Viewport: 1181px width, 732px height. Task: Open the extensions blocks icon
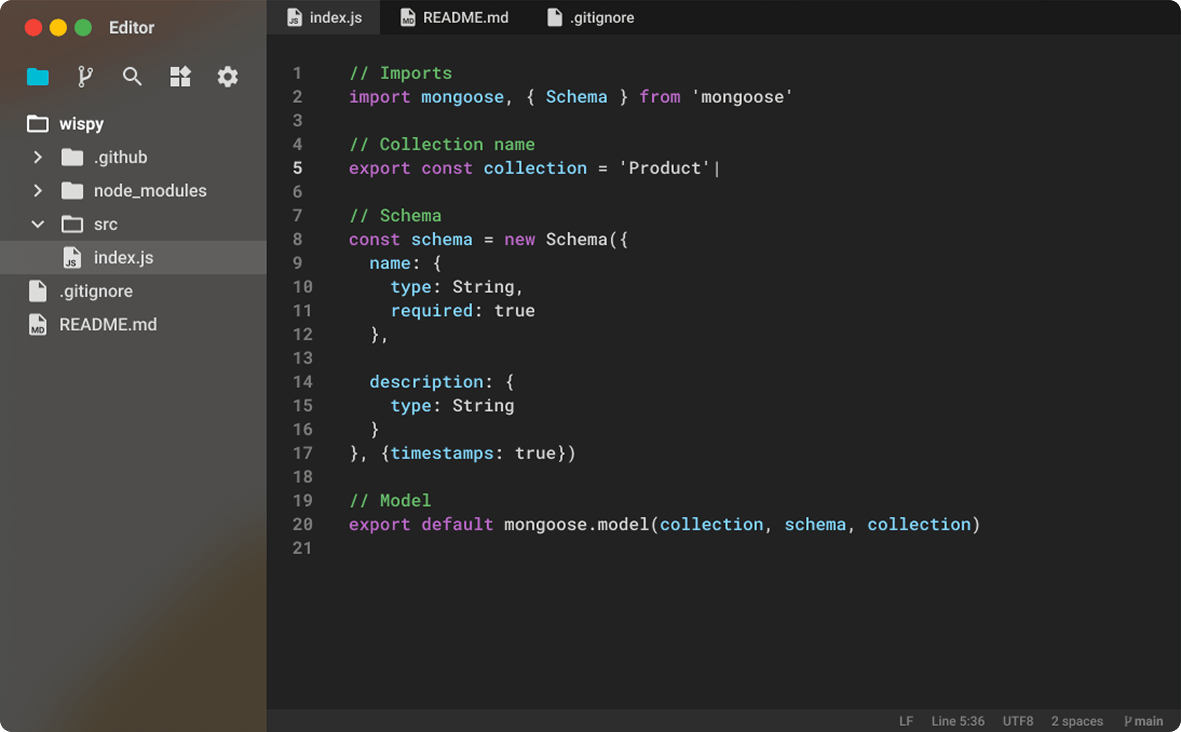point(180,77)
